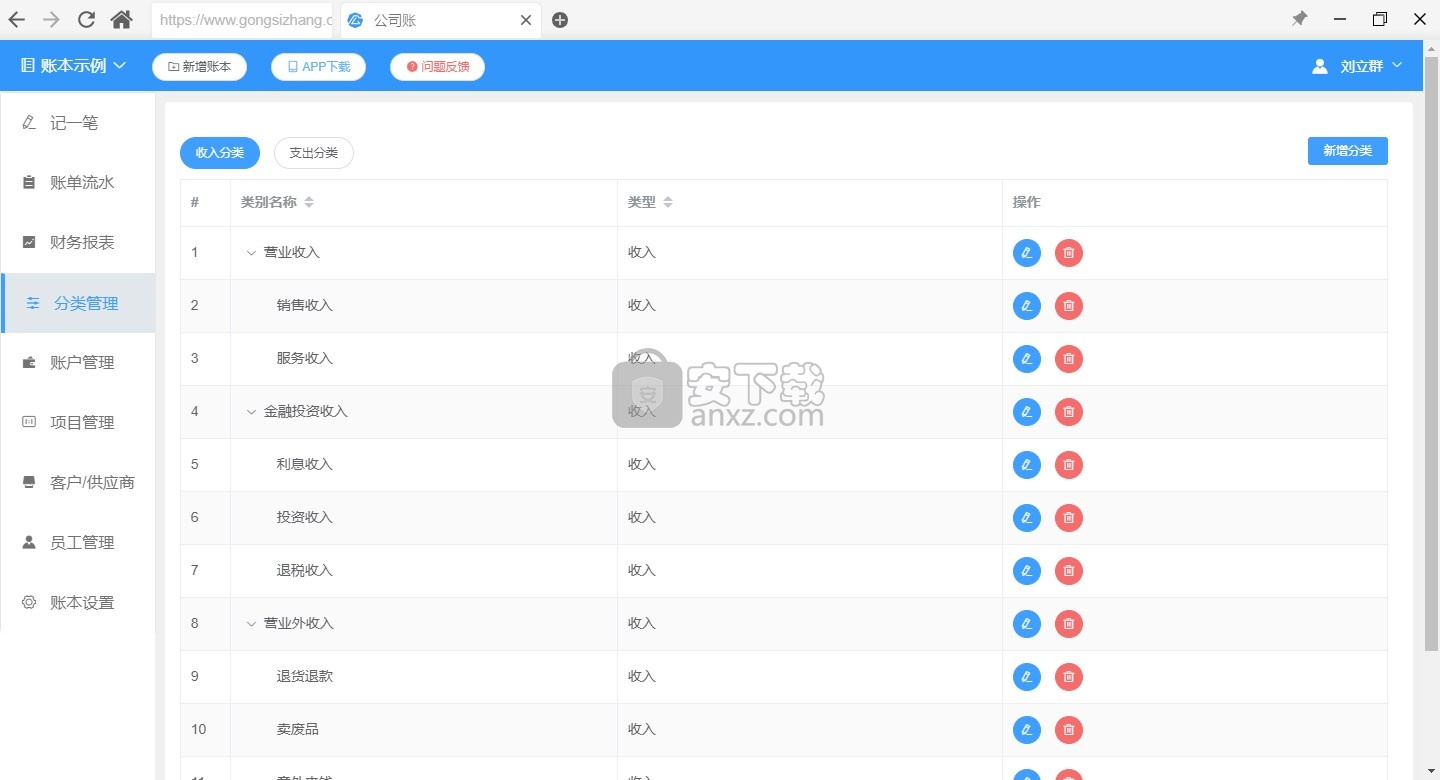Open 项目管理 in the sidebar
The image size is (1440, 780).
78,423
